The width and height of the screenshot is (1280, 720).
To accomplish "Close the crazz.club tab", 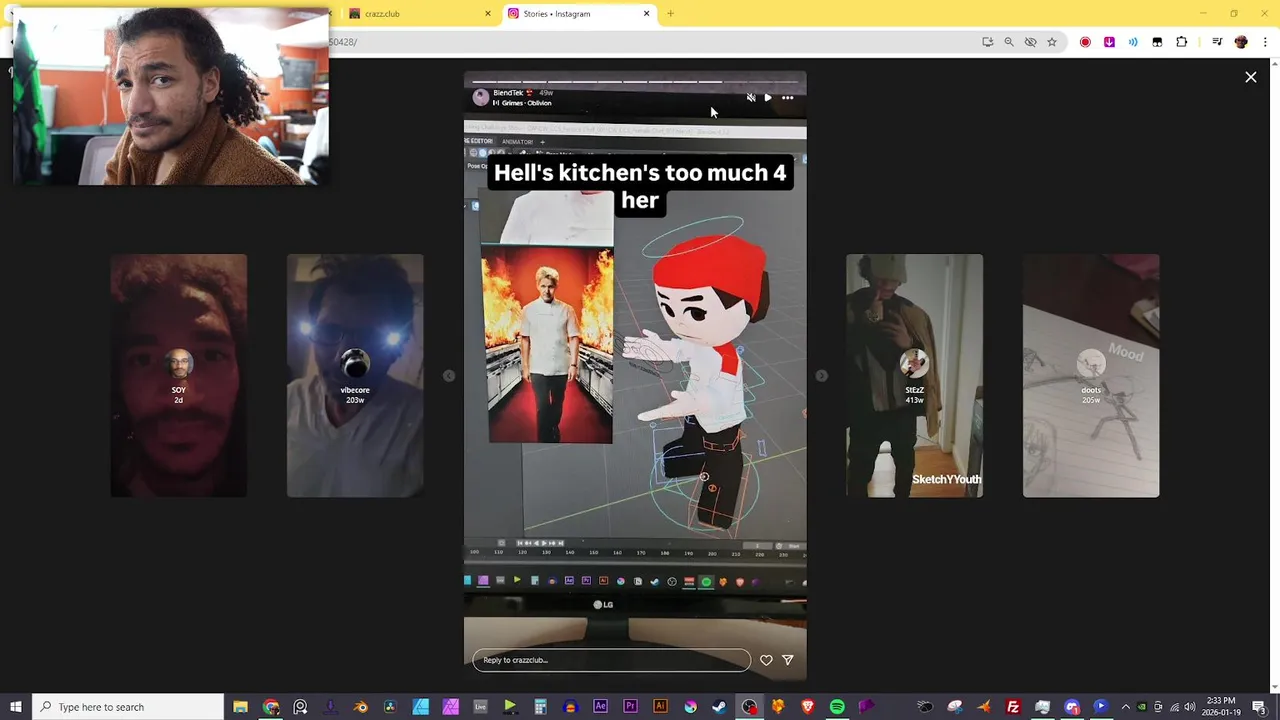I will (x=488, y=14).
